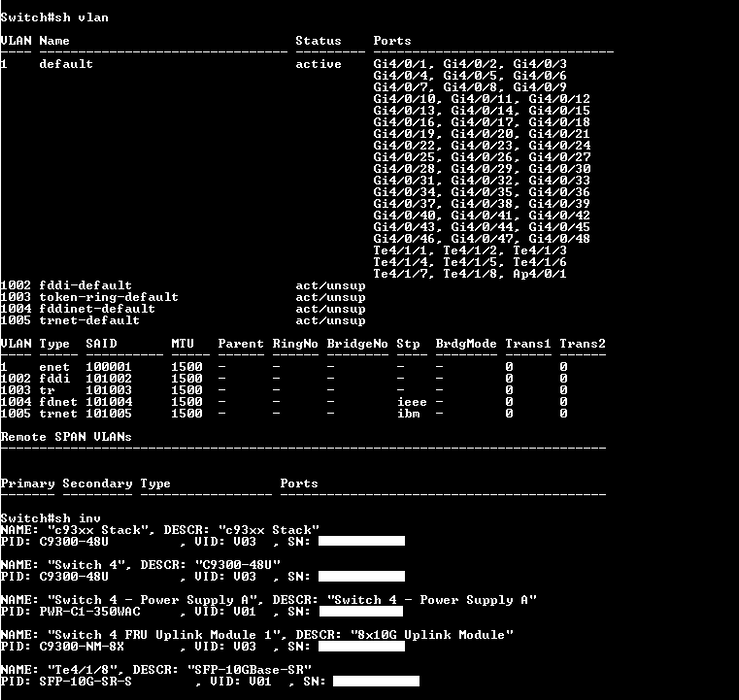Click the "active" status of VLAN 1

point(318,64)
